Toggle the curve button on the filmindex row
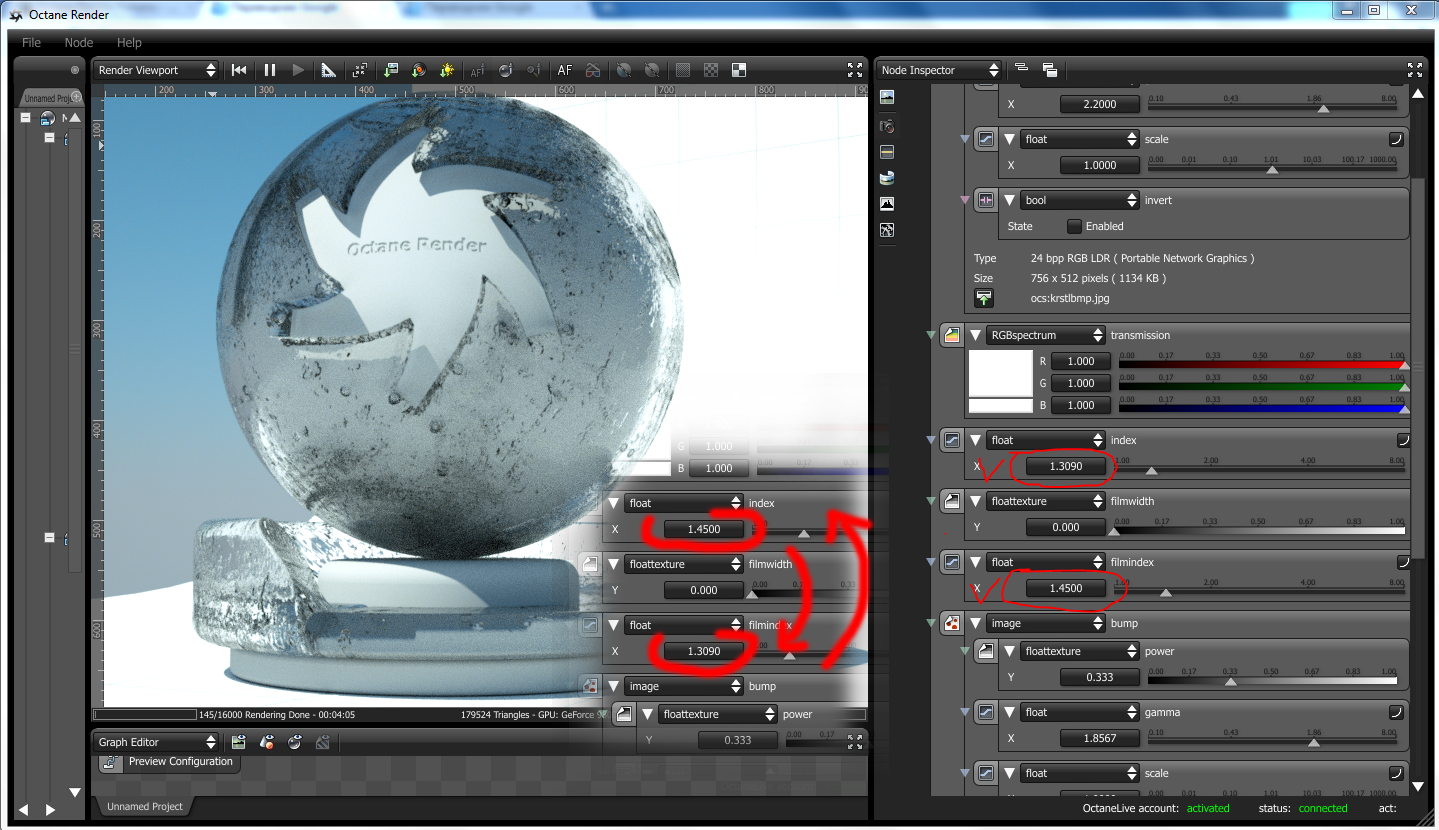The image size is (1439, 830). pos(1404,562)
